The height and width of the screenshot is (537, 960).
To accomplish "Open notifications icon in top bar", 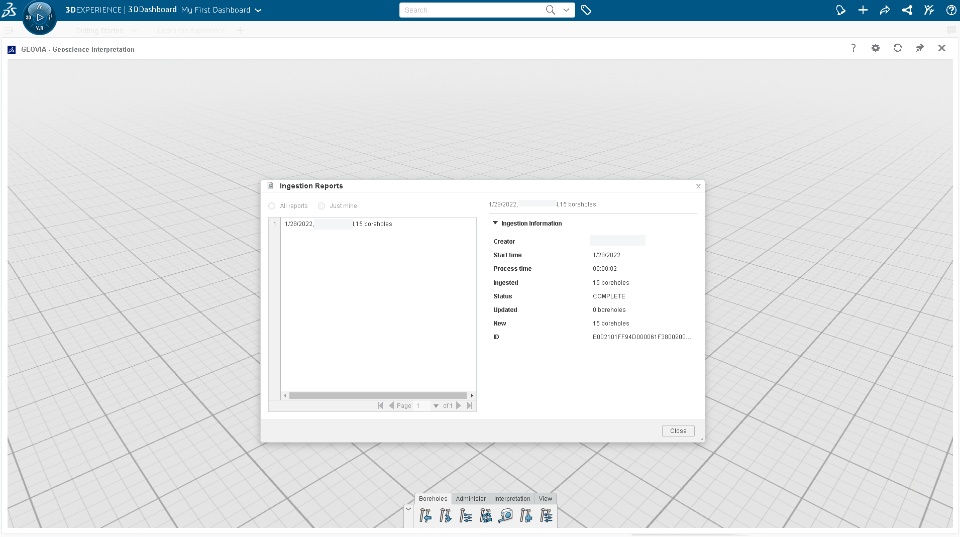I will (841, 10).
